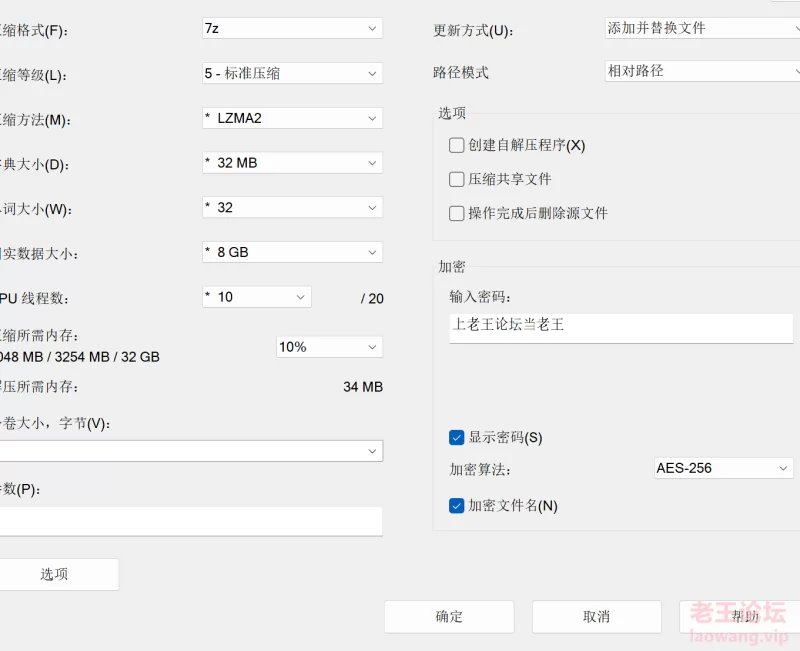The height and width of the screenshot is (651, 800).
Task: Open the LZMA2 compression method dropdown
Action: click(292, 118)
